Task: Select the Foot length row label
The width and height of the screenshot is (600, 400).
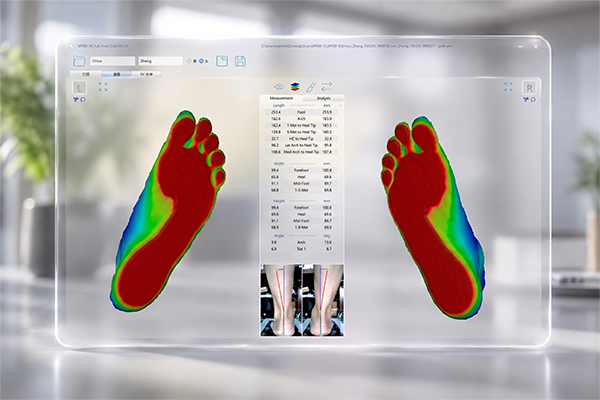Action: [301, 112]
